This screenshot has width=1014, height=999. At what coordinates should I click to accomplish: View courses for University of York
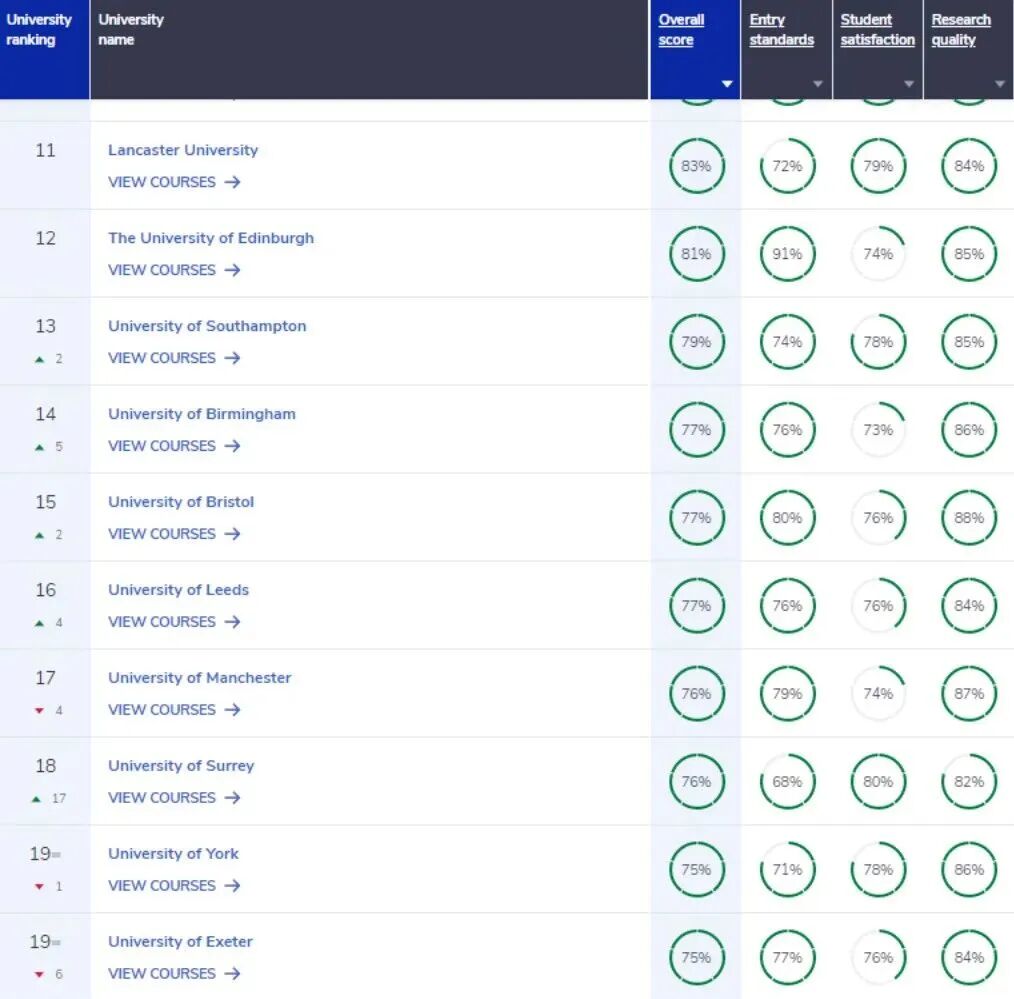point(174,886)
